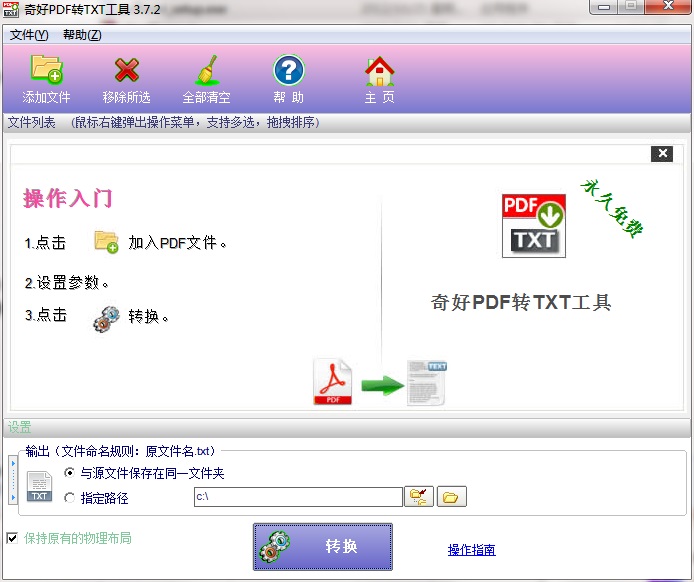Click the 添加文件 (Add File) toolbar icon

tap(46, 70)
